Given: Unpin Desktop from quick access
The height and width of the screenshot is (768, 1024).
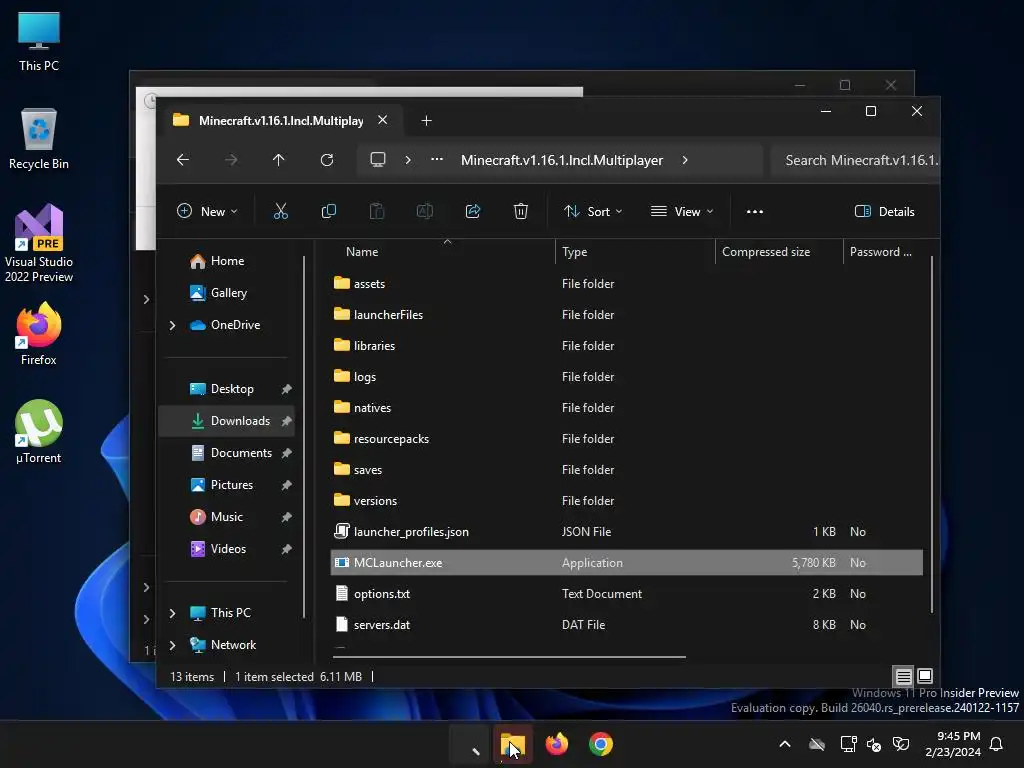Looking at the screenshot, I should 286,389.
